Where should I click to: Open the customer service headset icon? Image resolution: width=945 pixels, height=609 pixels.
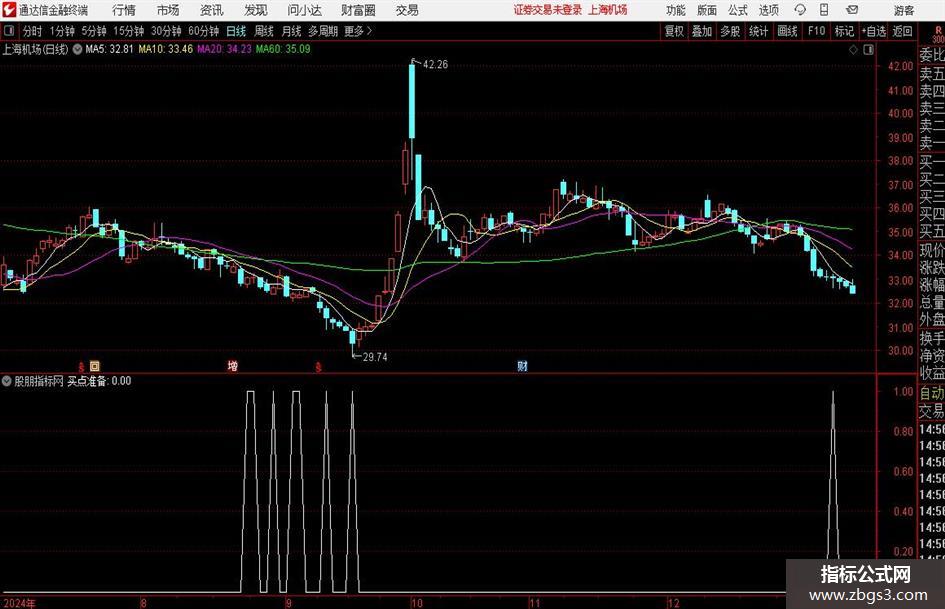[800, 10]
